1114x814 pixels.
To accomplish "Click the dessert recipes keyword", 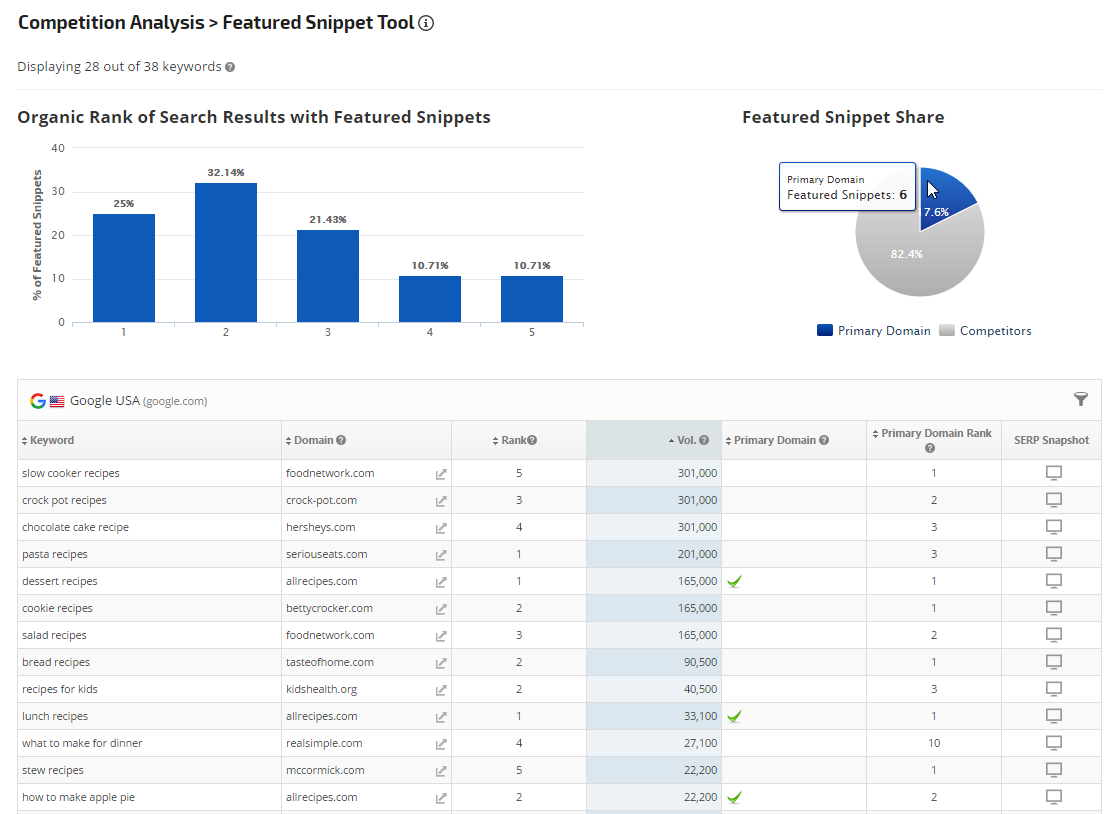I will (60, 581).
